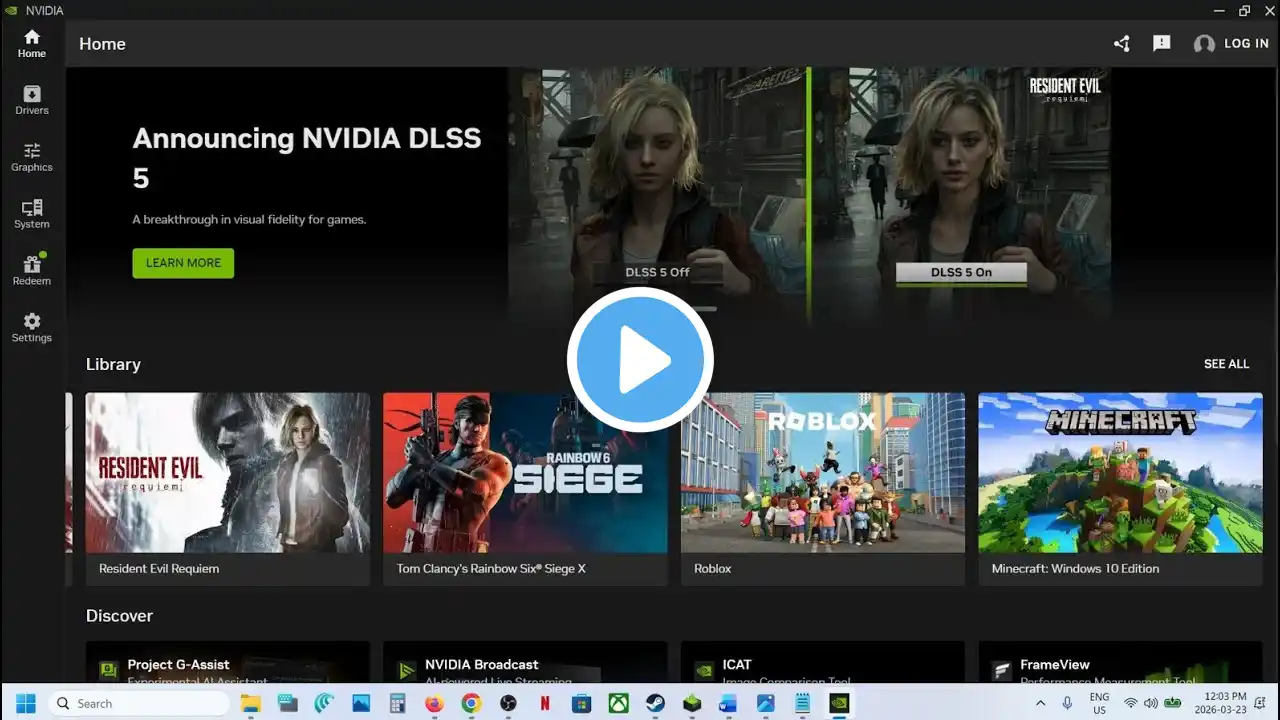Click the Home icon in sidebar
This screenshot has width=1280, height=720.
click(x=32, y=43)
